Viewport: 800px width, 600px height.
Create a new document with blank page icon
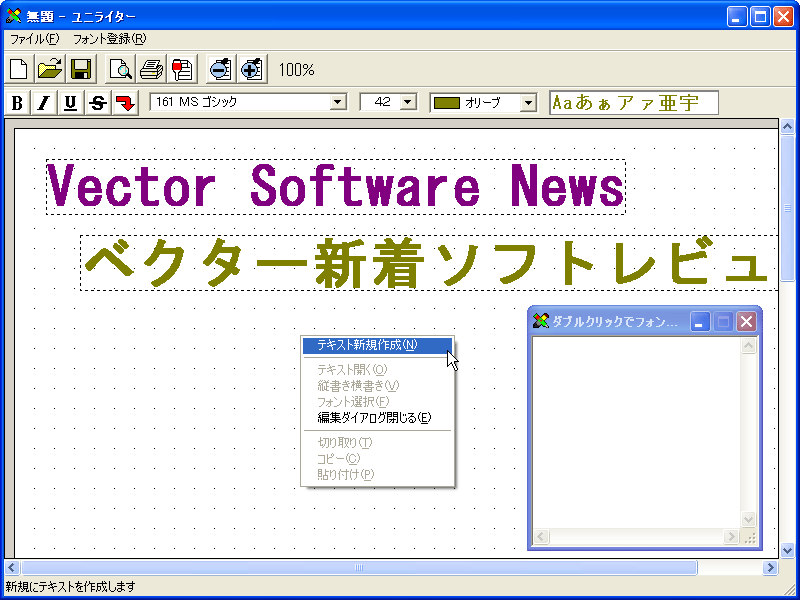[x=19, y=69]
